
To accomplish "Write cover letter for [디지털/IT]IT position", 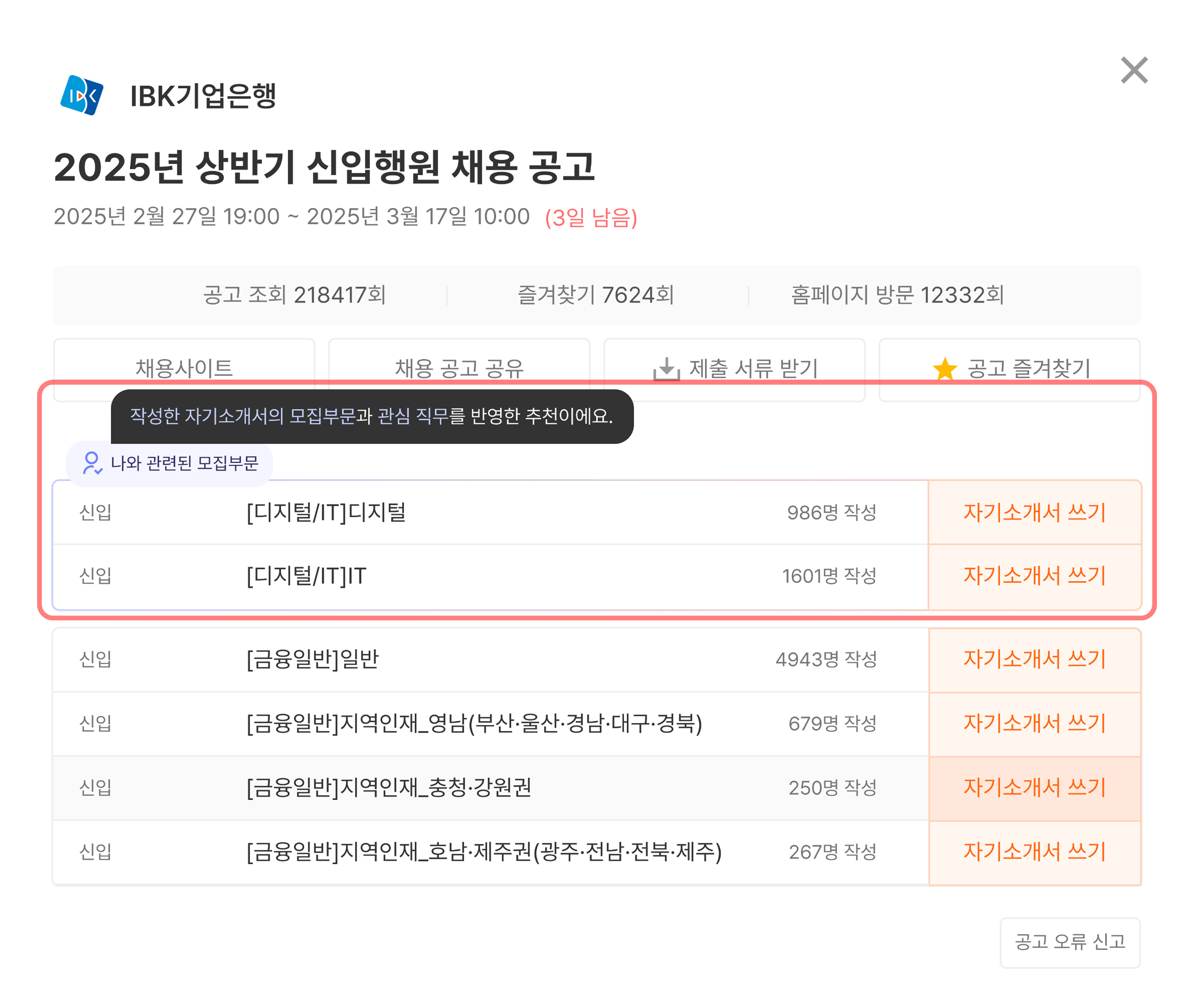I will click(1035, 576).
